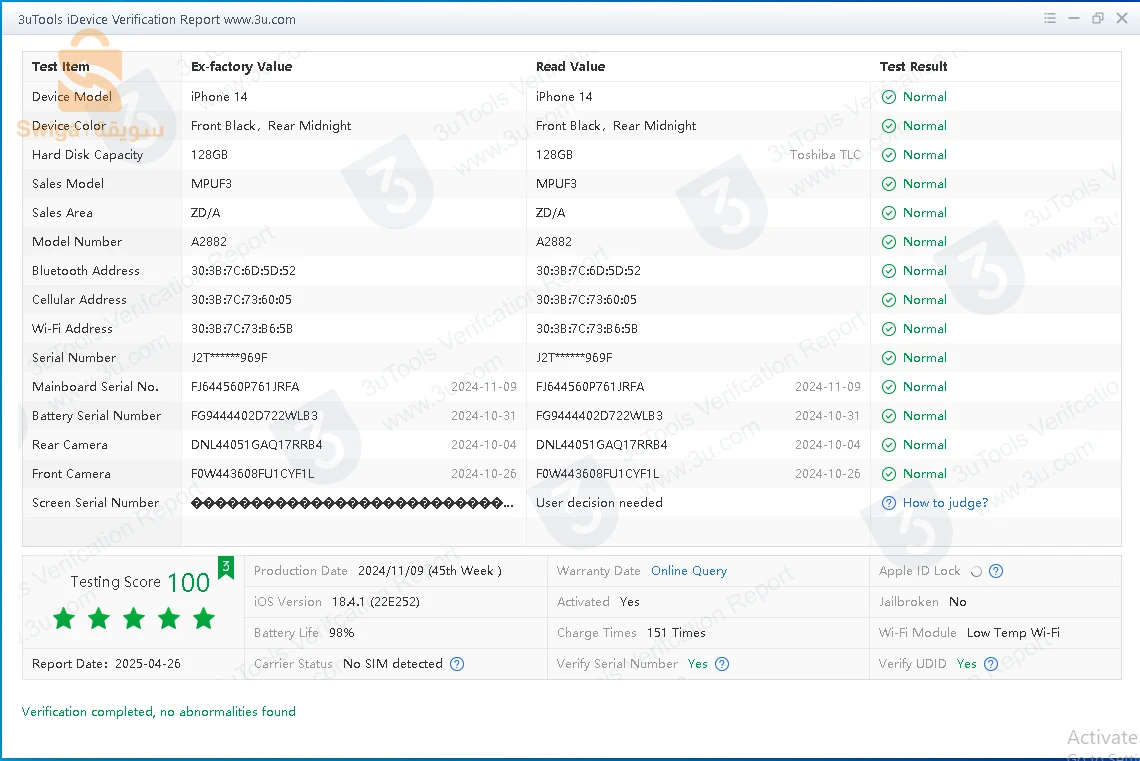This screenshot has height=761, width=1140.
Task: Click the Ex-factory Value column header
Action: [241, 66]
